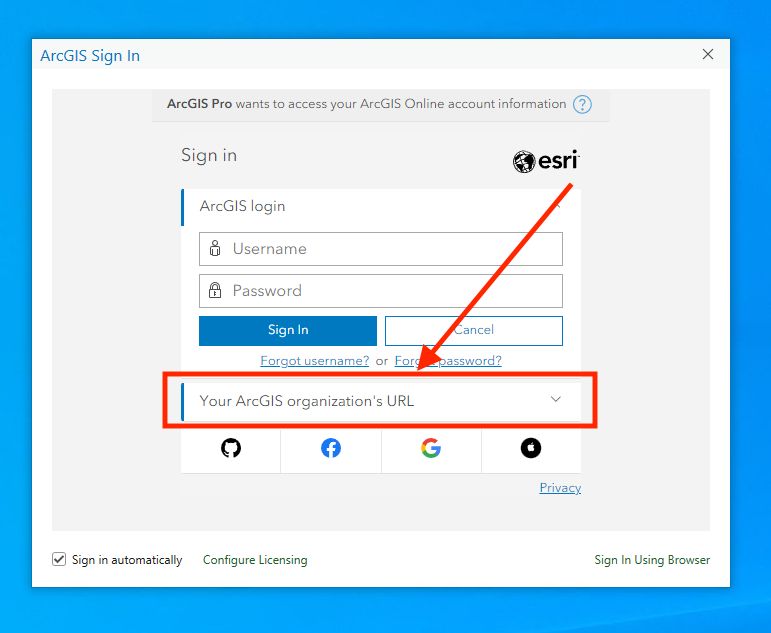Screen dimensions: 771x633
Task: Choose Sign In Using Browser
Action: tap(652, 560)
